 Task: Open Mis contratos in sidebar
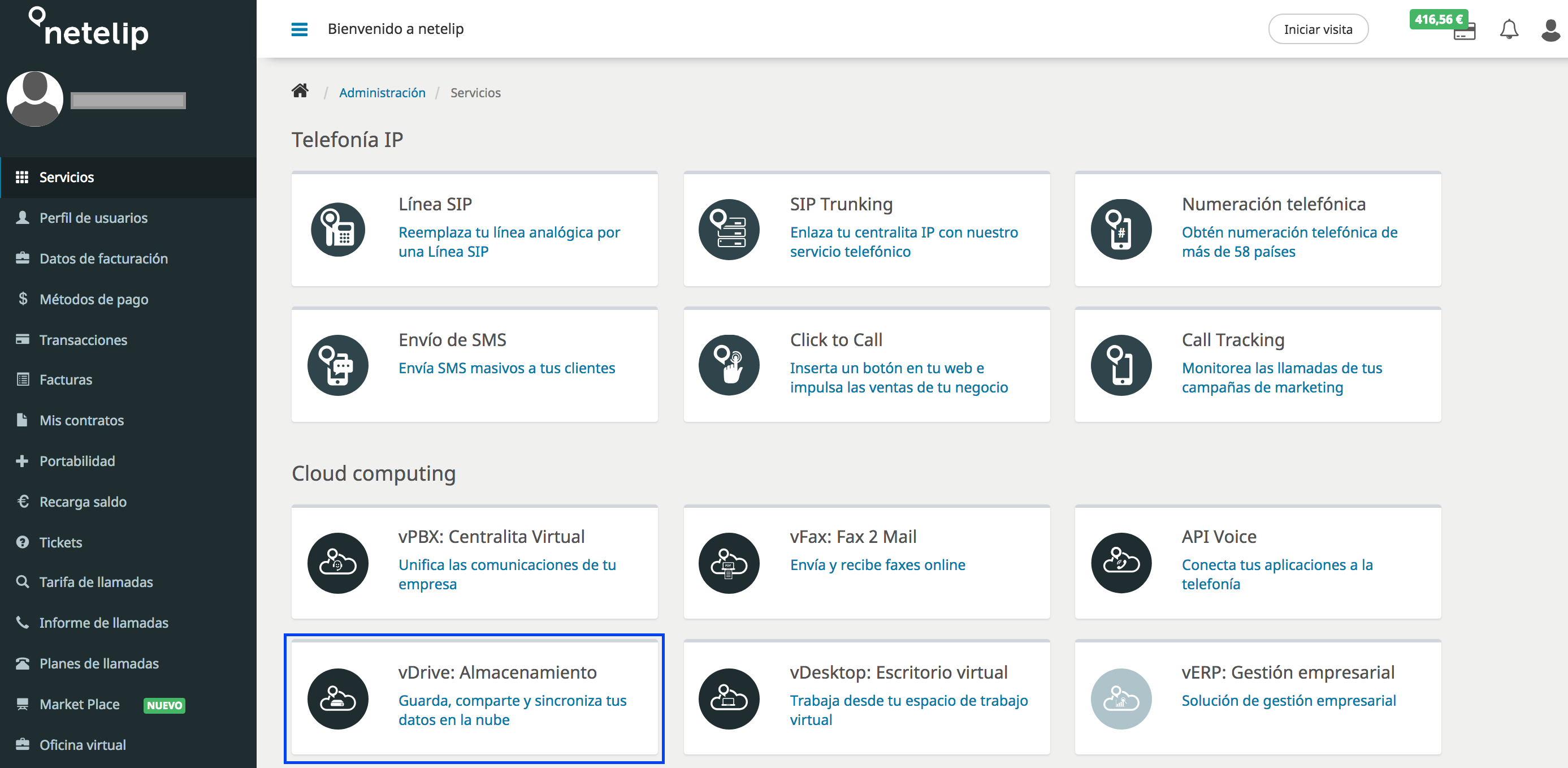pos(128,420)
